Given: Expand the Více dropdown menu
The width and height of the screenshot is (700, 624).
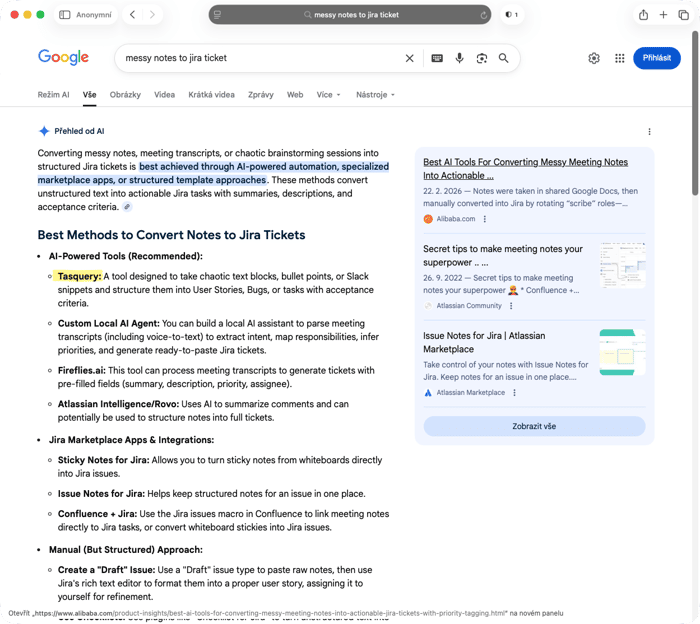Looking at the screenshot, I should (x=329, y=95).
